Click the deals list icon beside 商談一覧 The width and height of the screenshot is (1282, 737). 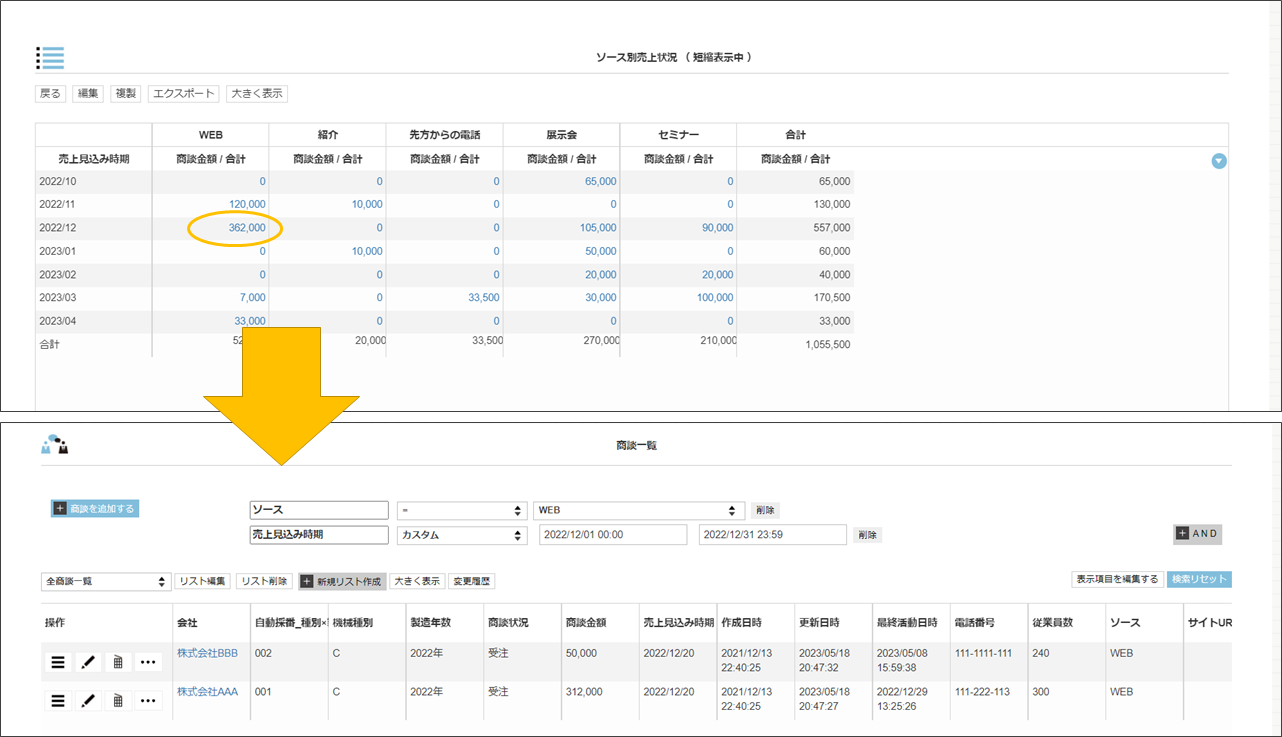pos(55,445)
